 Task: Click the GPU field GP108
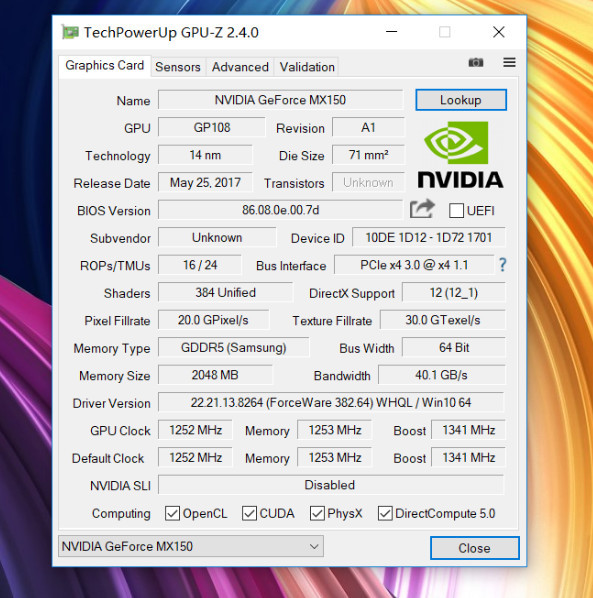(x=212, y=127)
